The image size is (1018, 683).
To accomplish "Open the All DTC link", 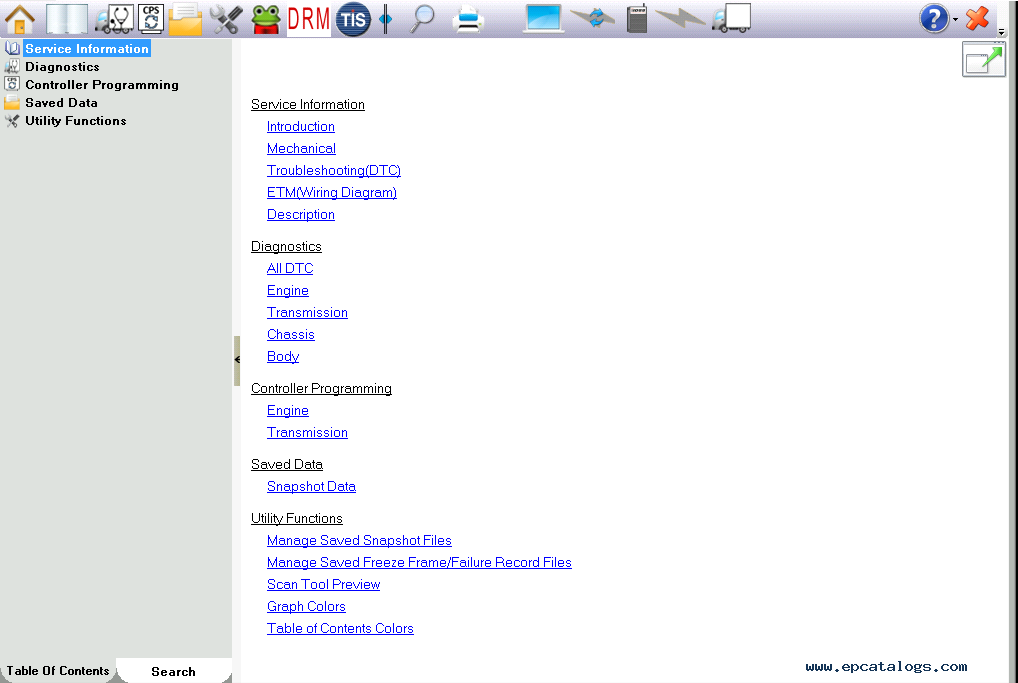I will (290, 269).
